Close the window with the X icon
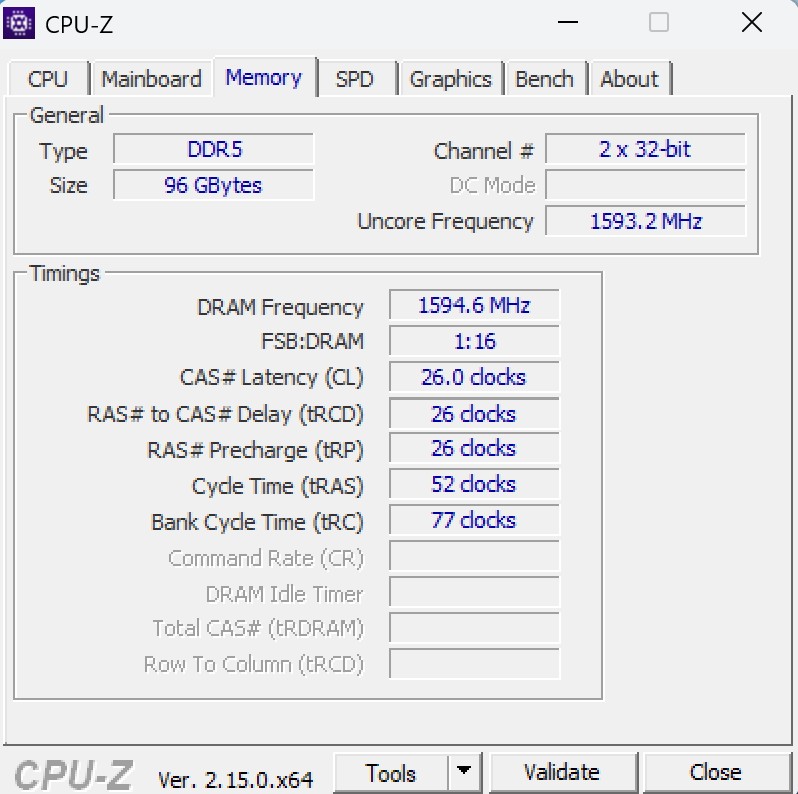The image size is (798, 794). 751,23
